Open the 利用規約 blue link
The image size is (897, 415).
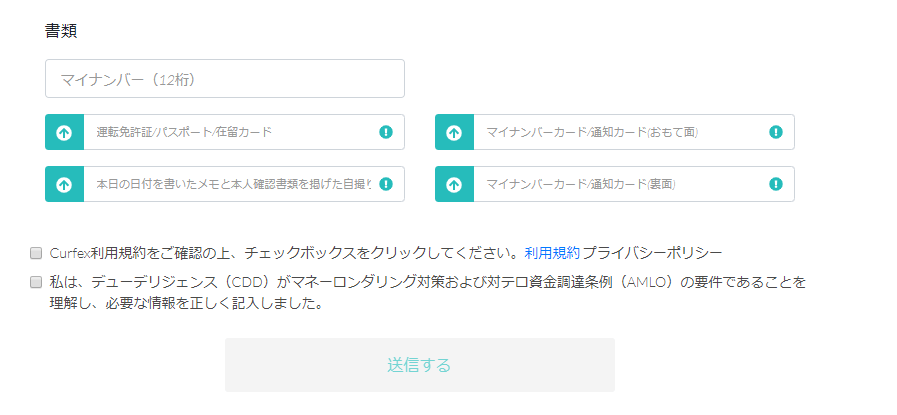(x=552, y=252)
